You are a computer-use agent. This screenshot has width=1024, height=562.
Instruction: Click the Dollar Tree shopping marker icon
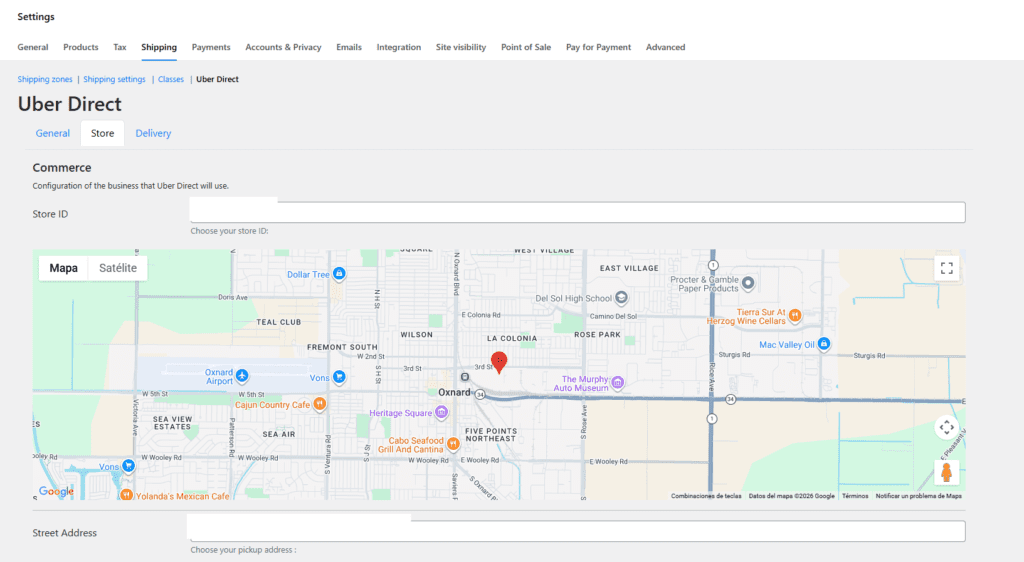[x=339, y=273]
